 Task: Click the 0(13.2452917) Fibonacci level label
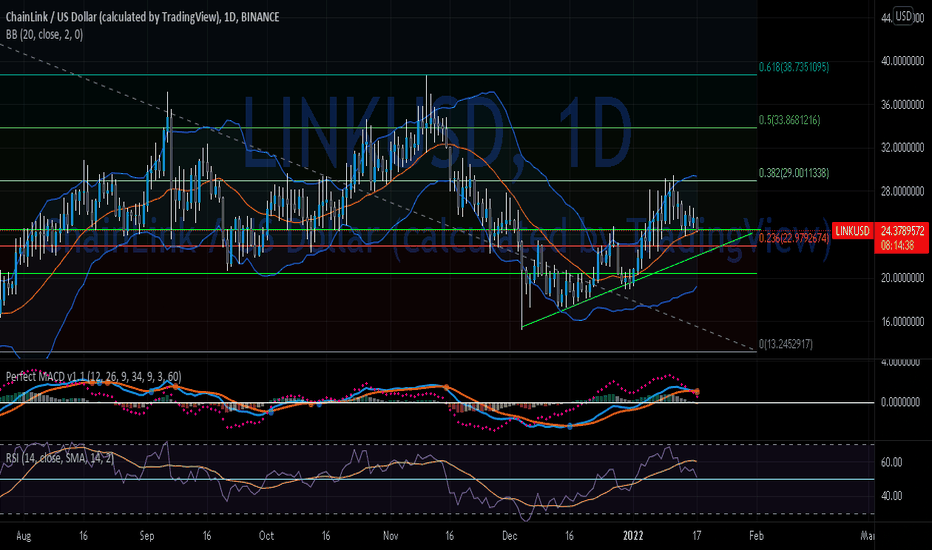click(786, 344)
